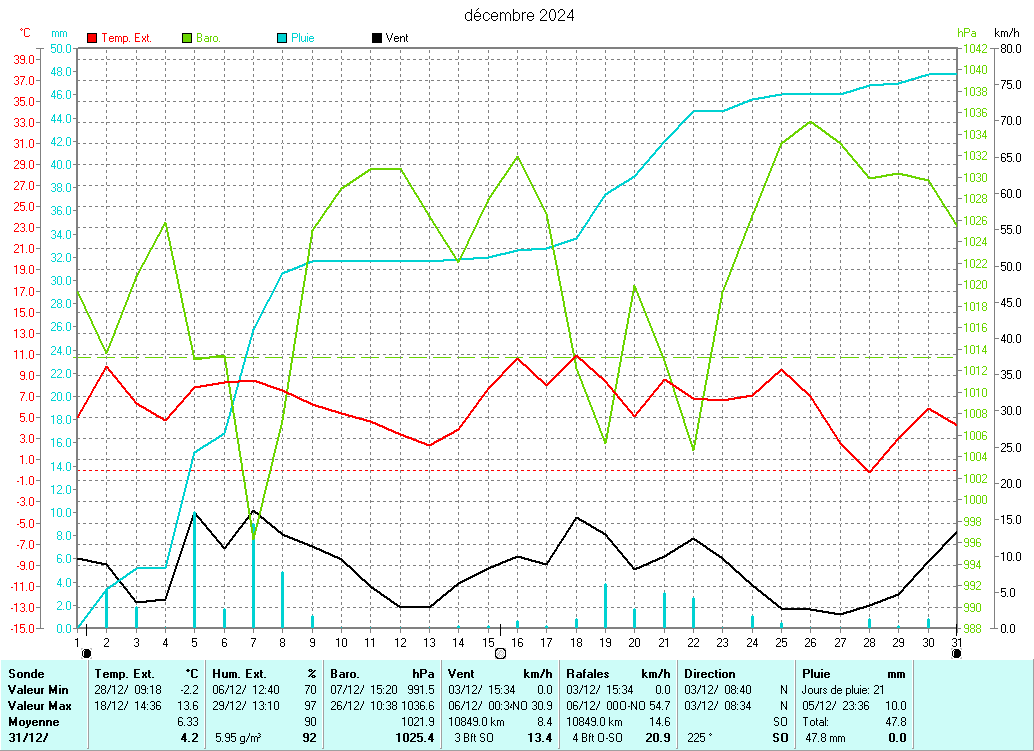This screenshot has width=1034, height=751.
Task: Click the black Vent legend square
Action: click(376, 38)
